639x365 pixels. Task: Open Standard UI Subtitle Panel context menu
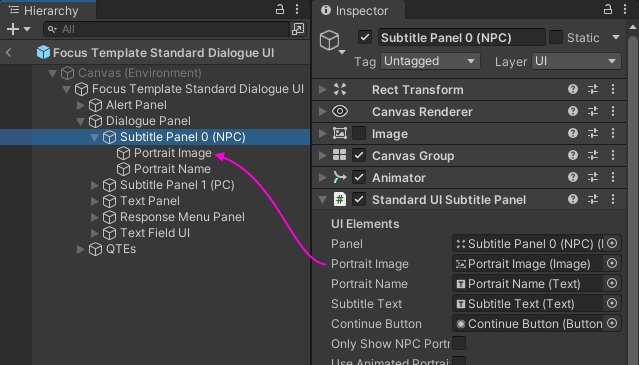tap(613, 199)
